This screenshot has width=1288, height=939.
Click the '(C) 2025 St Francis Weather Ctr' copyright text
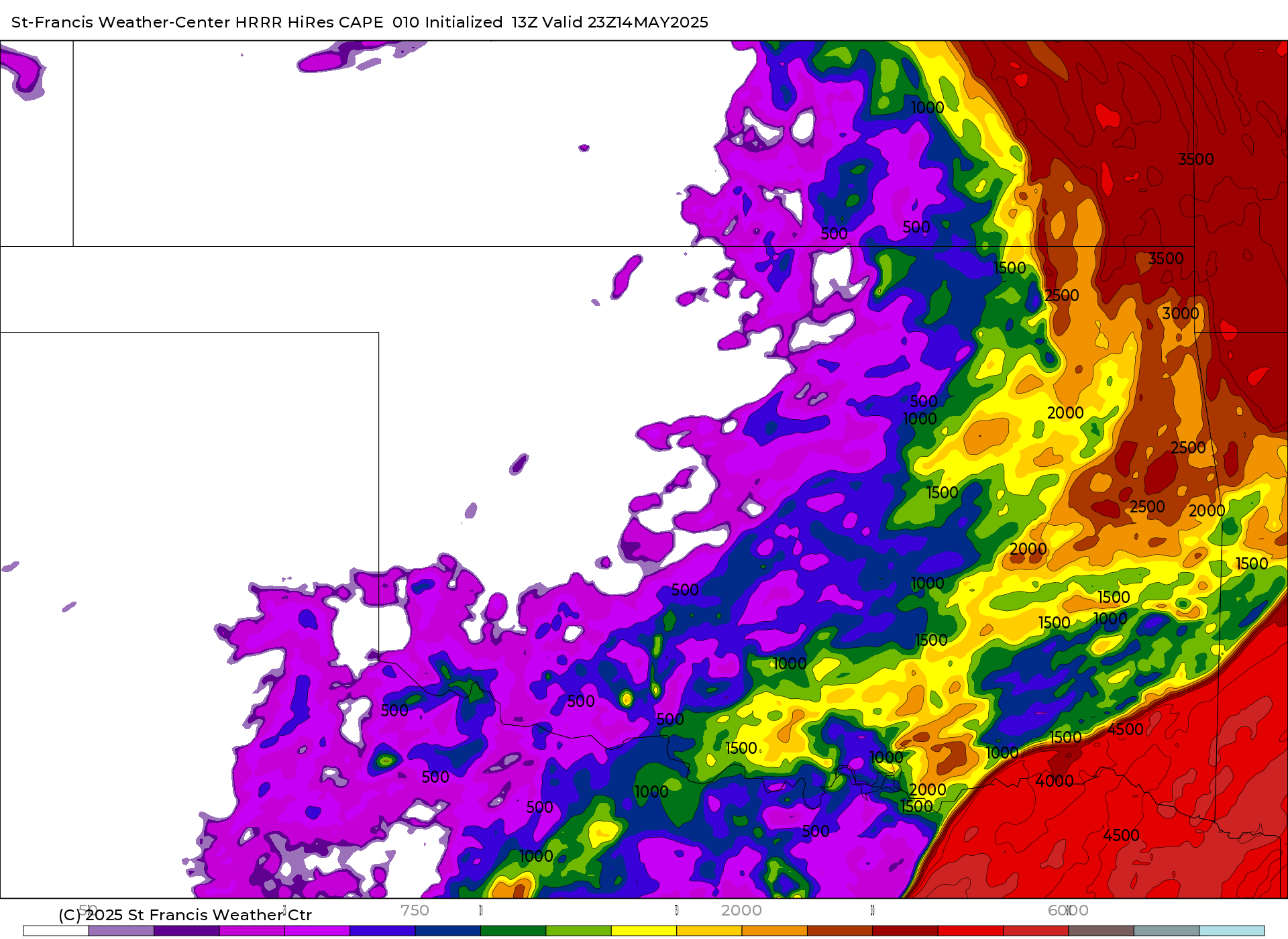[x=185, y=915]
